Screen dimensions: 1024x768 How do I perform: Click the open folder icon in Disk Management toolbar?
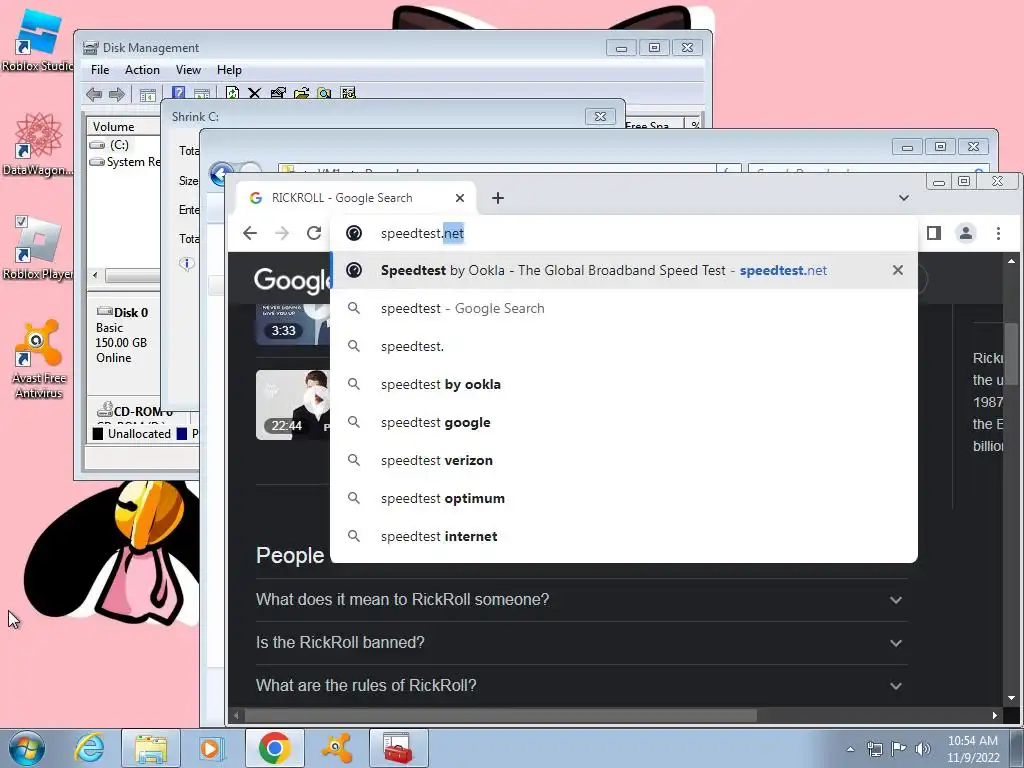click(301, 93)
